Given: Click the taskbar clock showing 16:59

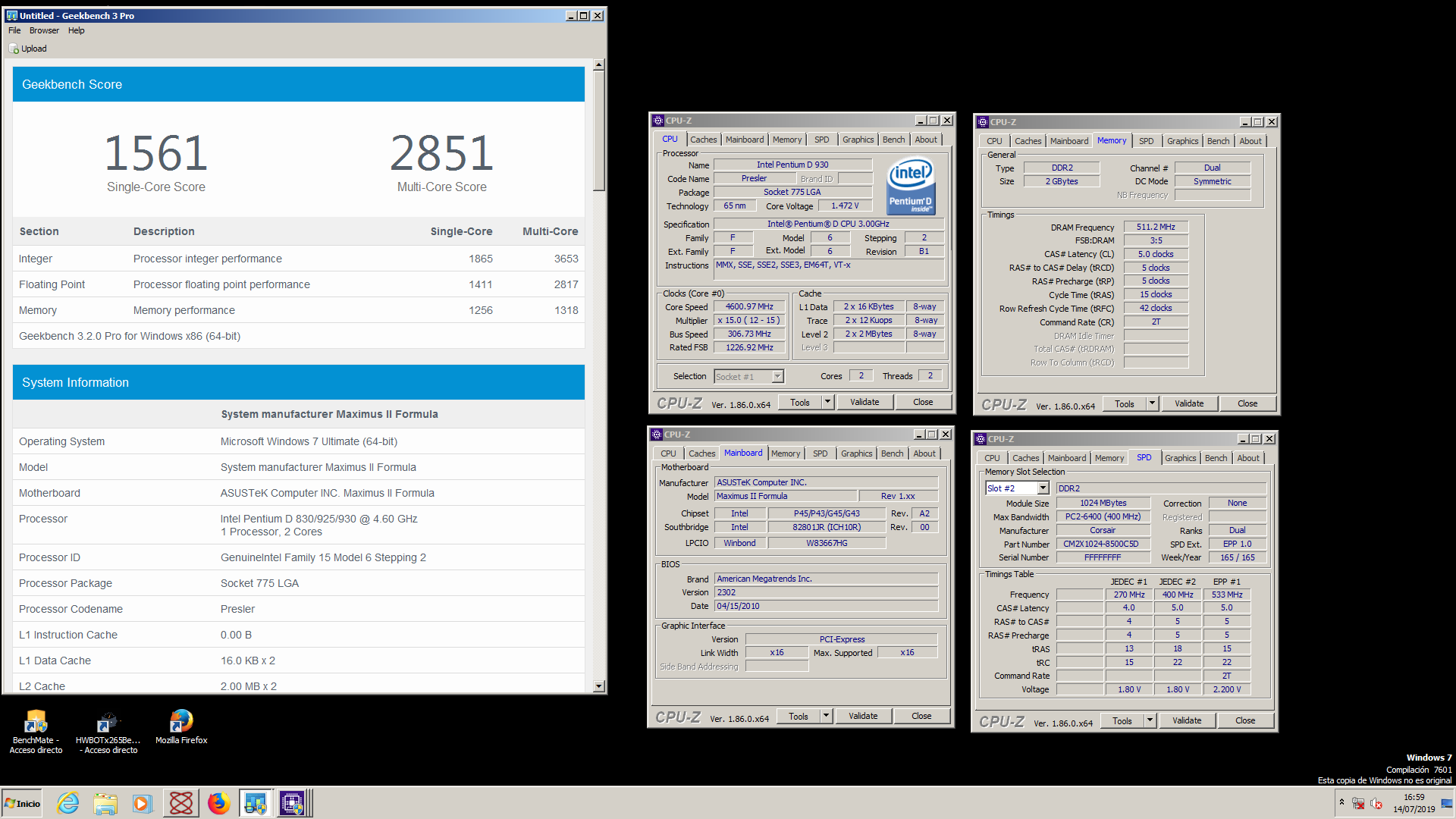Looking at the screenshot, I should pos(1414,803).
